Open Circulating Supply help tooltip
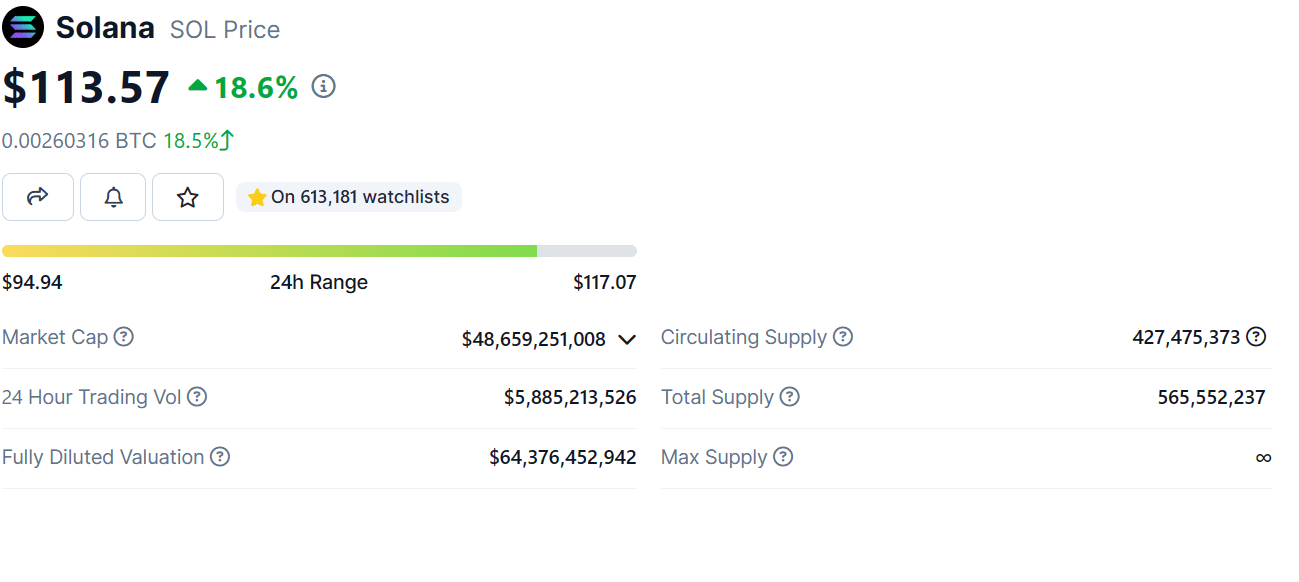The image size is (1299, 582). coord(845,337)
